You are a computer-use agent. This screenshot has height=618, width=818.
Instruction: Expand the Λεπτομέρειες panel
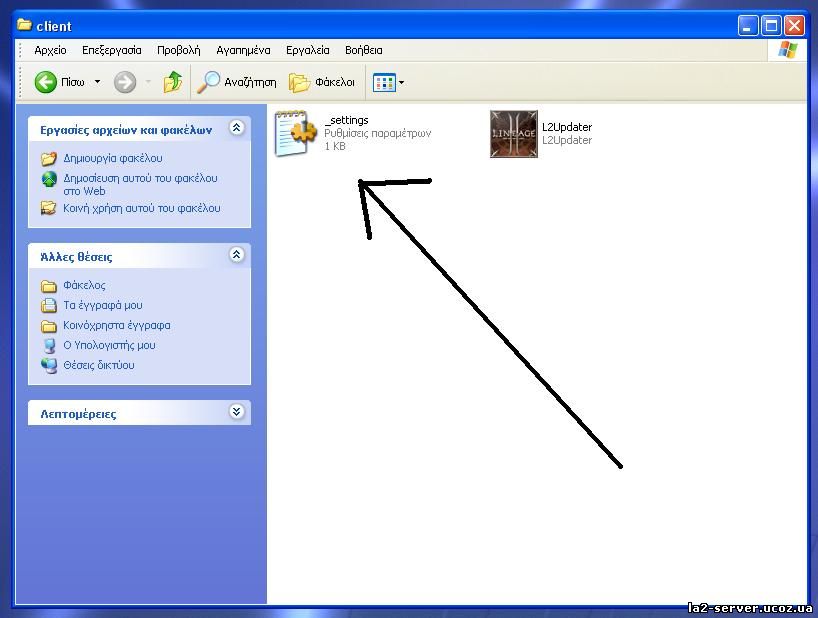[236, 411]
